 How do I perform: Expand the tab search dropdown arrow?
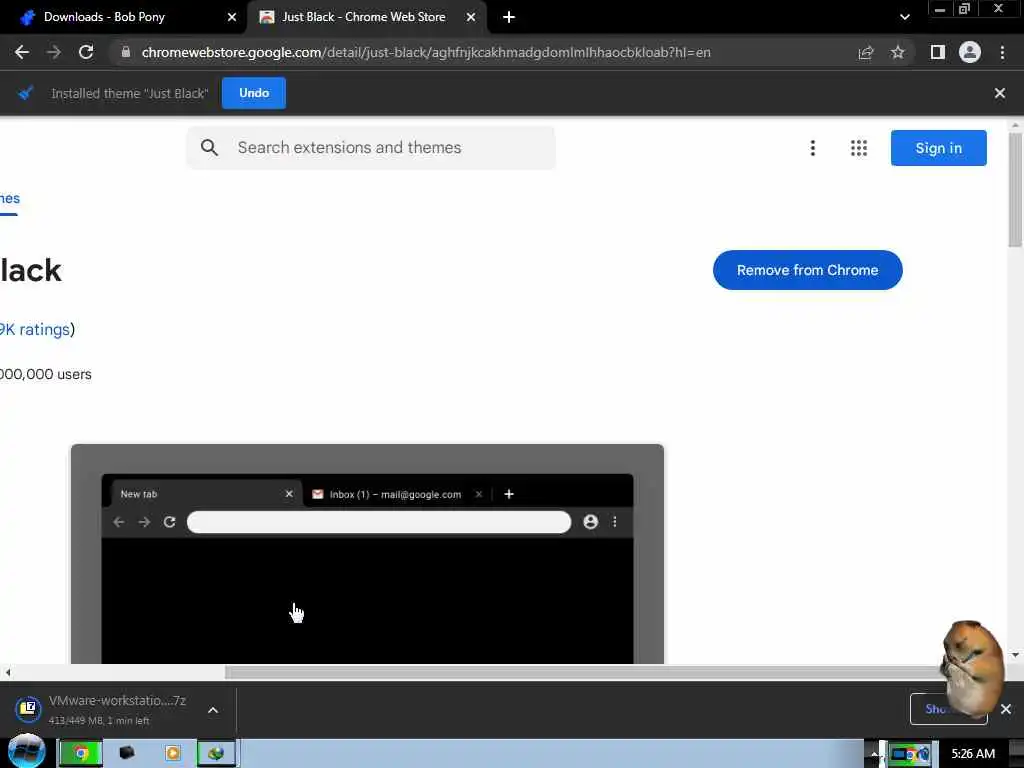coord(904,17)
